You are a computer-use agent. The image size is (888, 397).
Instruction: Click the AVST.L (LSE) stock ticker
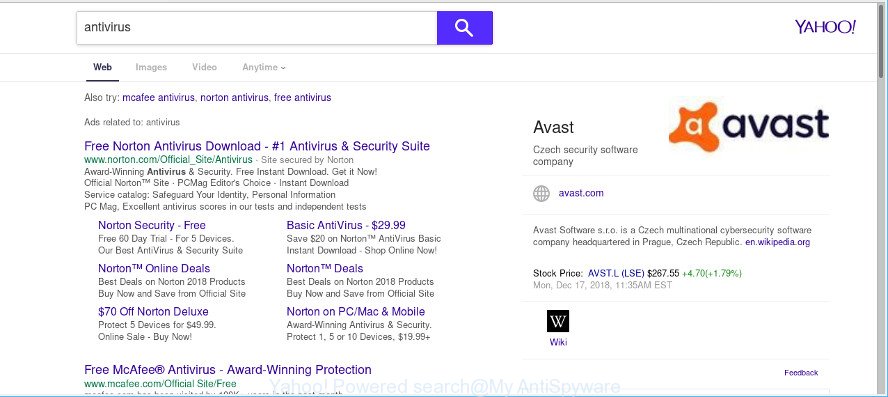coord(616,274)
